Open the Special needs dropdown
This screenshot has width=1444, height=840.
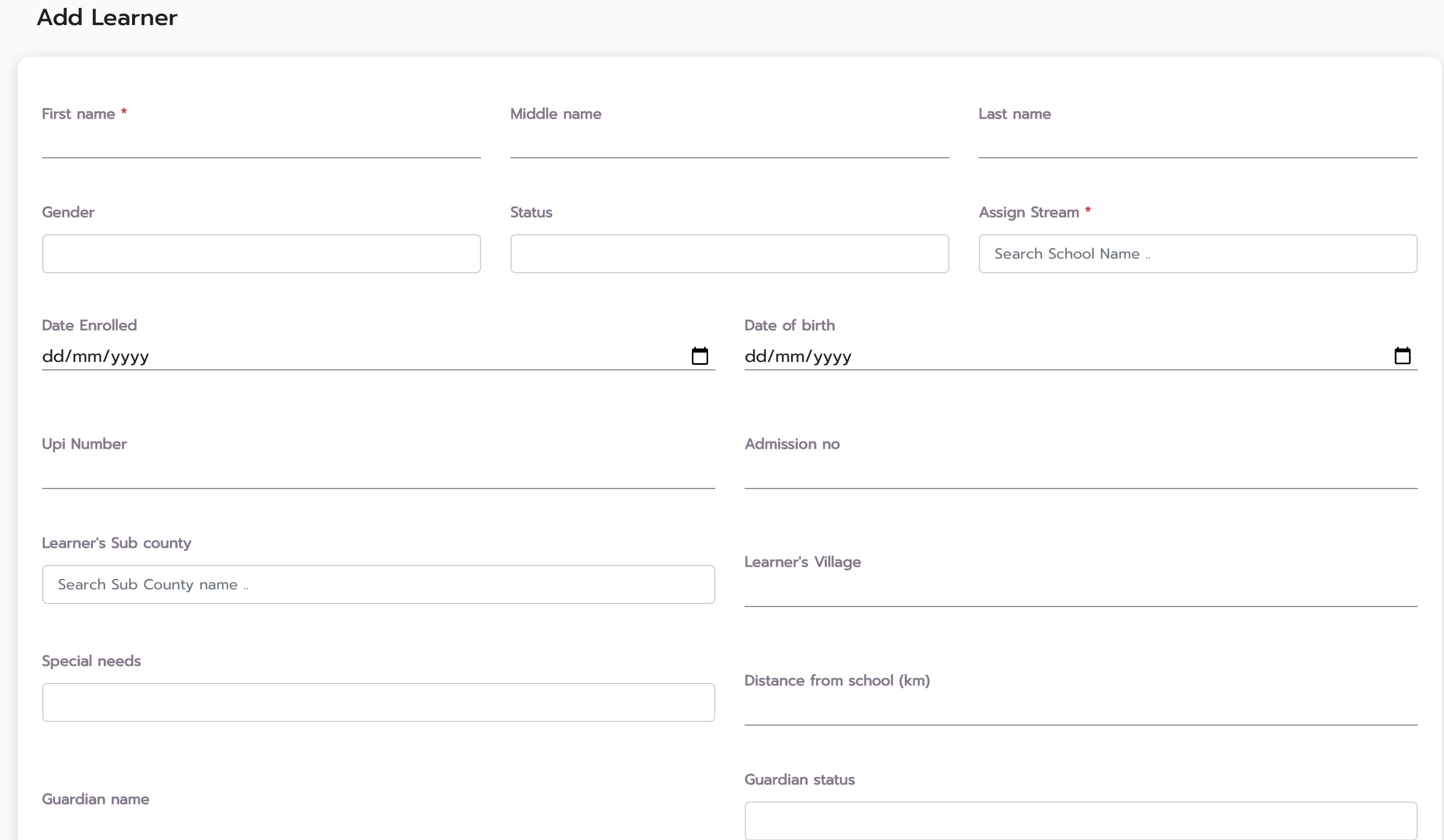coord(378,702)
